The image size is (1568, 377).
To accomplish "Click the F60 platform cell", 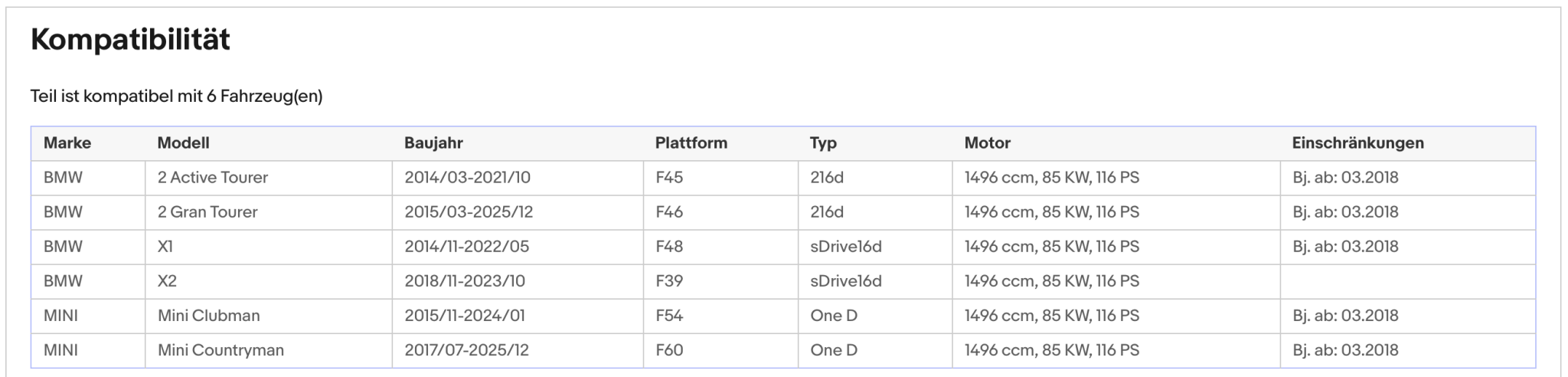I will pos(720,350).
